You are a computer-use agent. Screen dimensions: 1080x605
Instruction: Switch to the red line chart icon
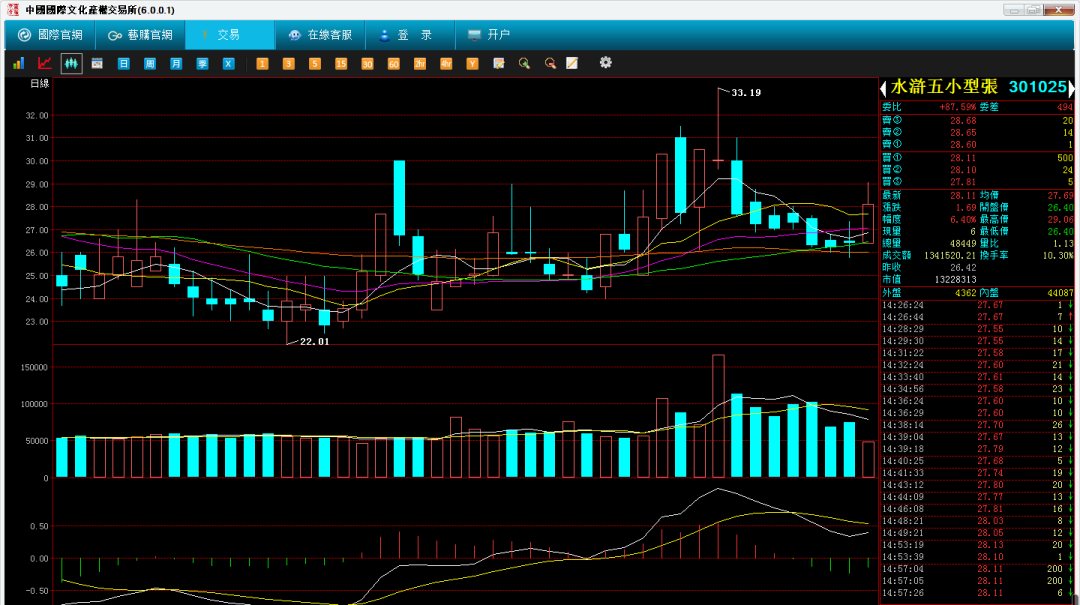click(x=45, y=63)
